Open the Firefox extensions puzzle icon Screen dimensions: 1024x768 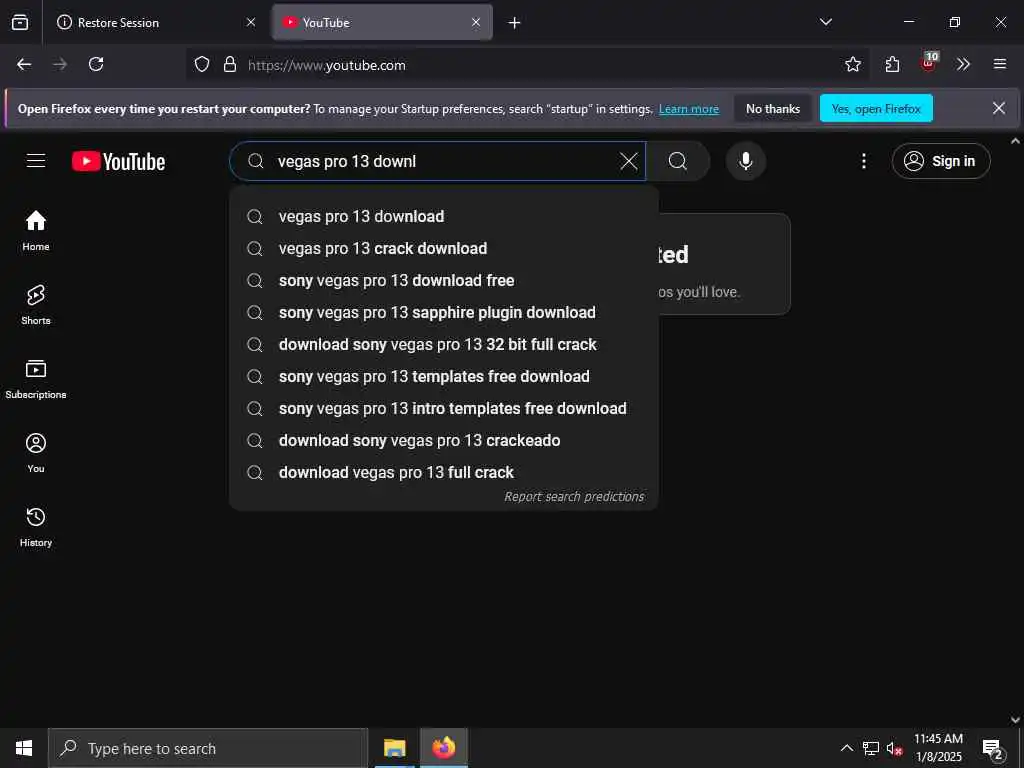(892, 64)
